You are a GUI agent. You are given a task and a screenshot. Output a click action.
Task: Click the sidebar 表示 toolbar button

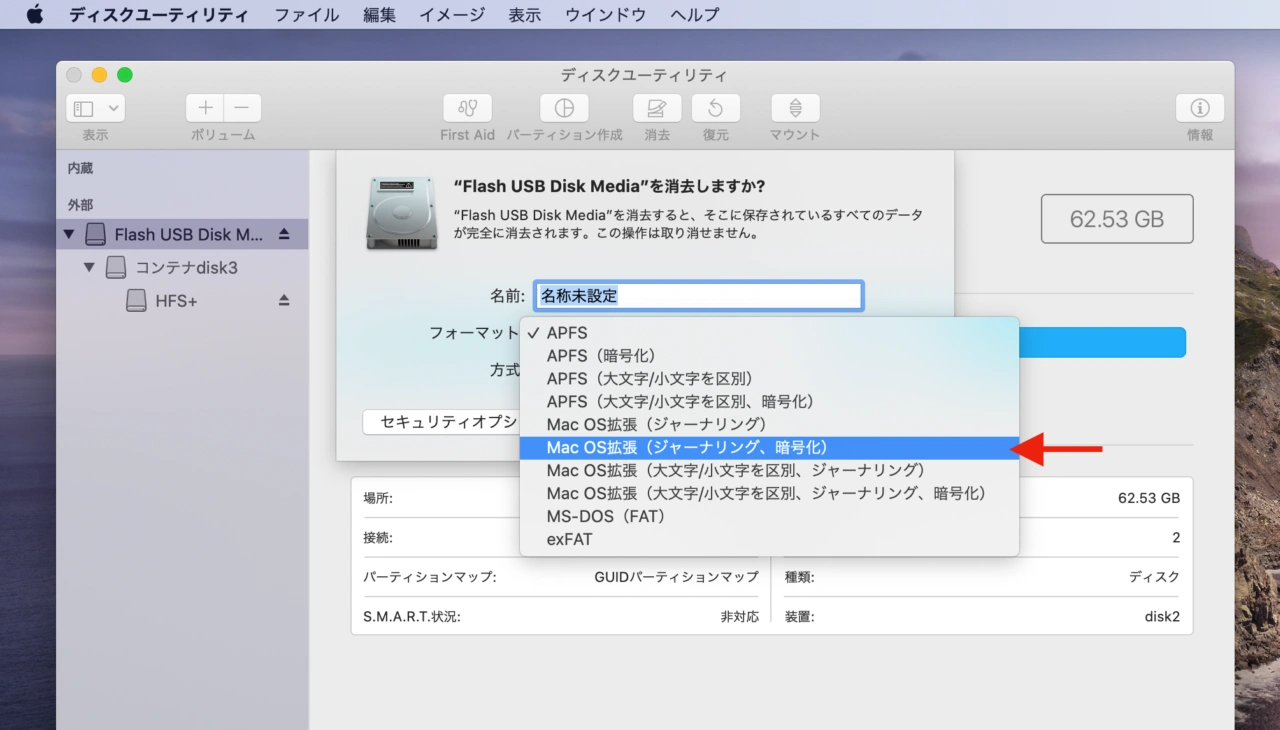[96, 108]
